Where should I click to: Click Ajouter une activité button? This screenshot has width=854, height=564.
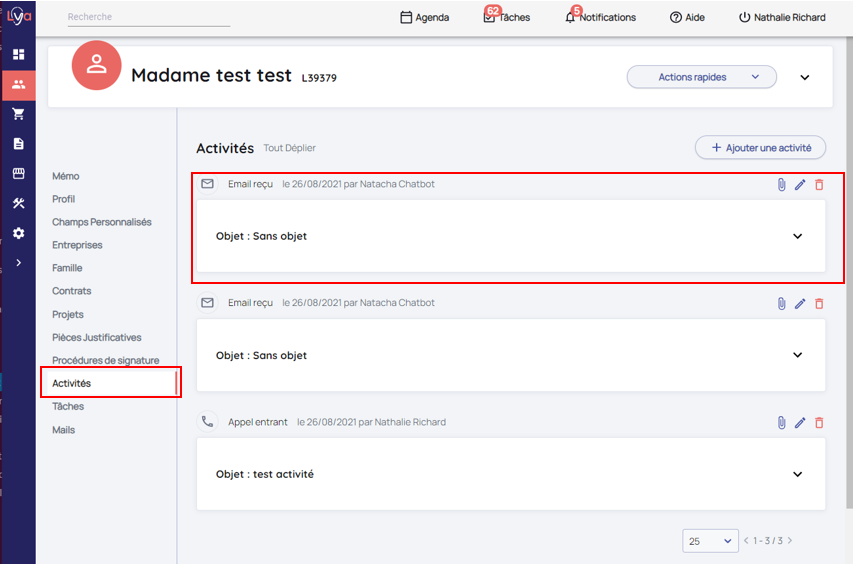[760, 148]
